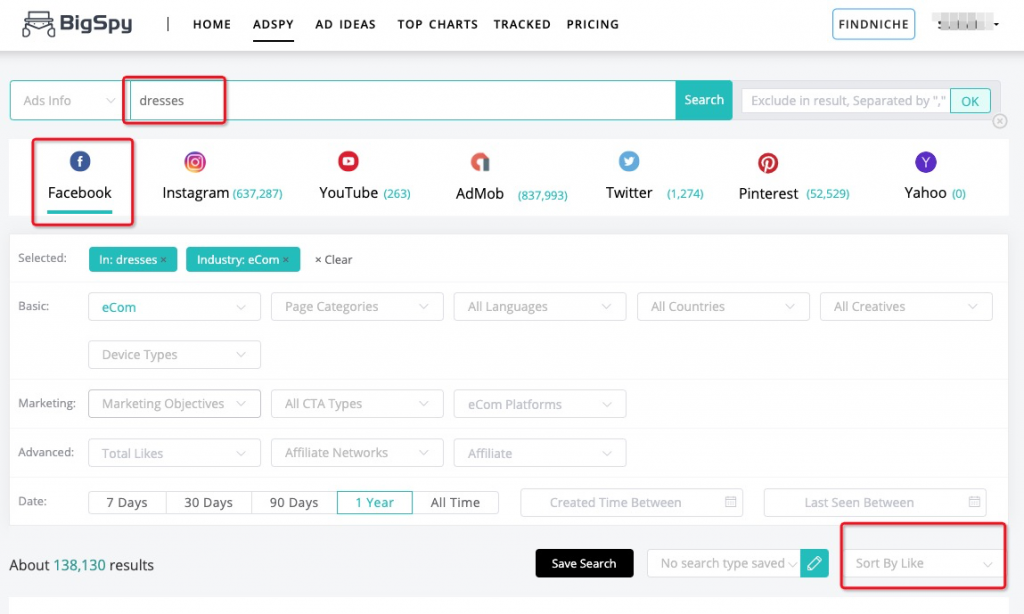The image size is (1024, 614).
Task: Go to the HOME nav item
Action: click(212, 24)
